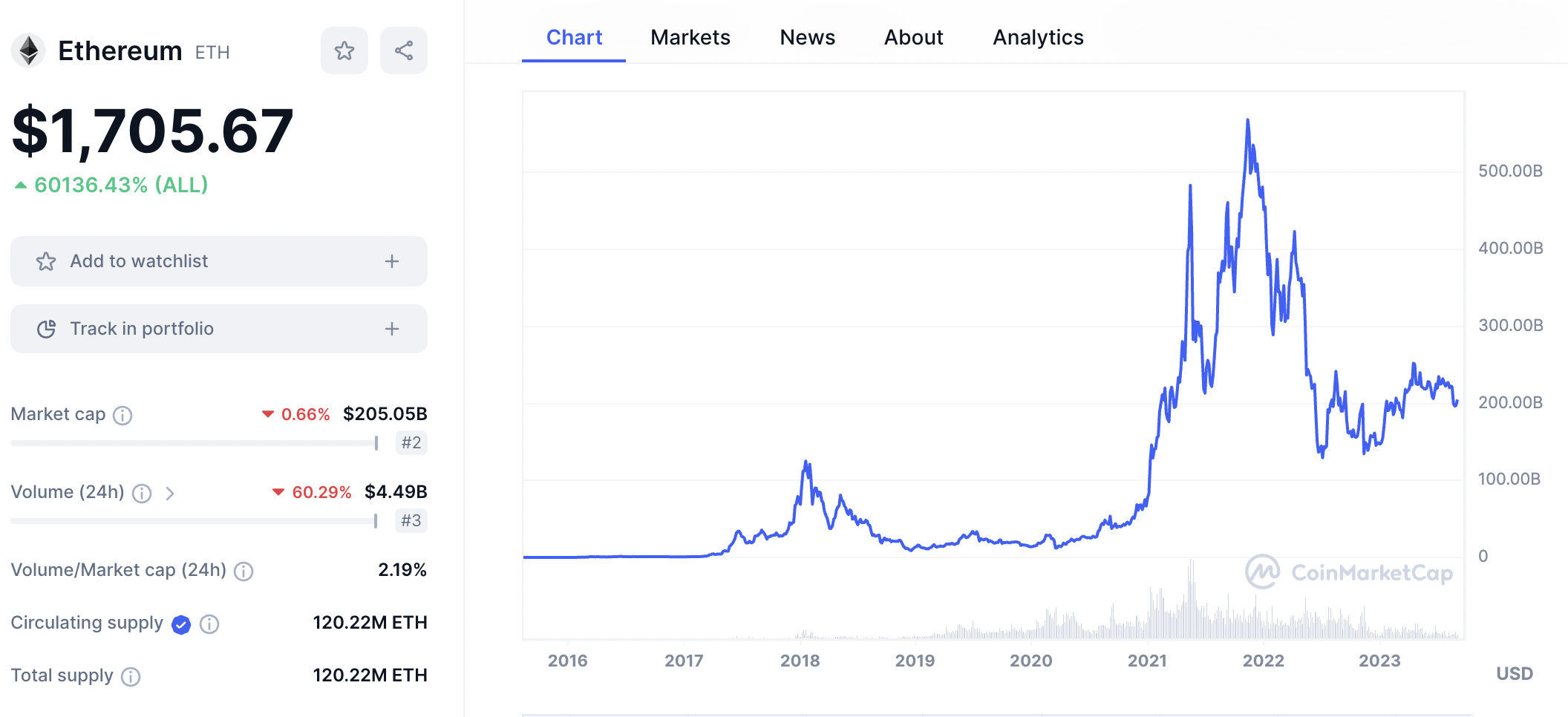Go to the About tab
This screenshot has height=717, width=1568.
913,37
